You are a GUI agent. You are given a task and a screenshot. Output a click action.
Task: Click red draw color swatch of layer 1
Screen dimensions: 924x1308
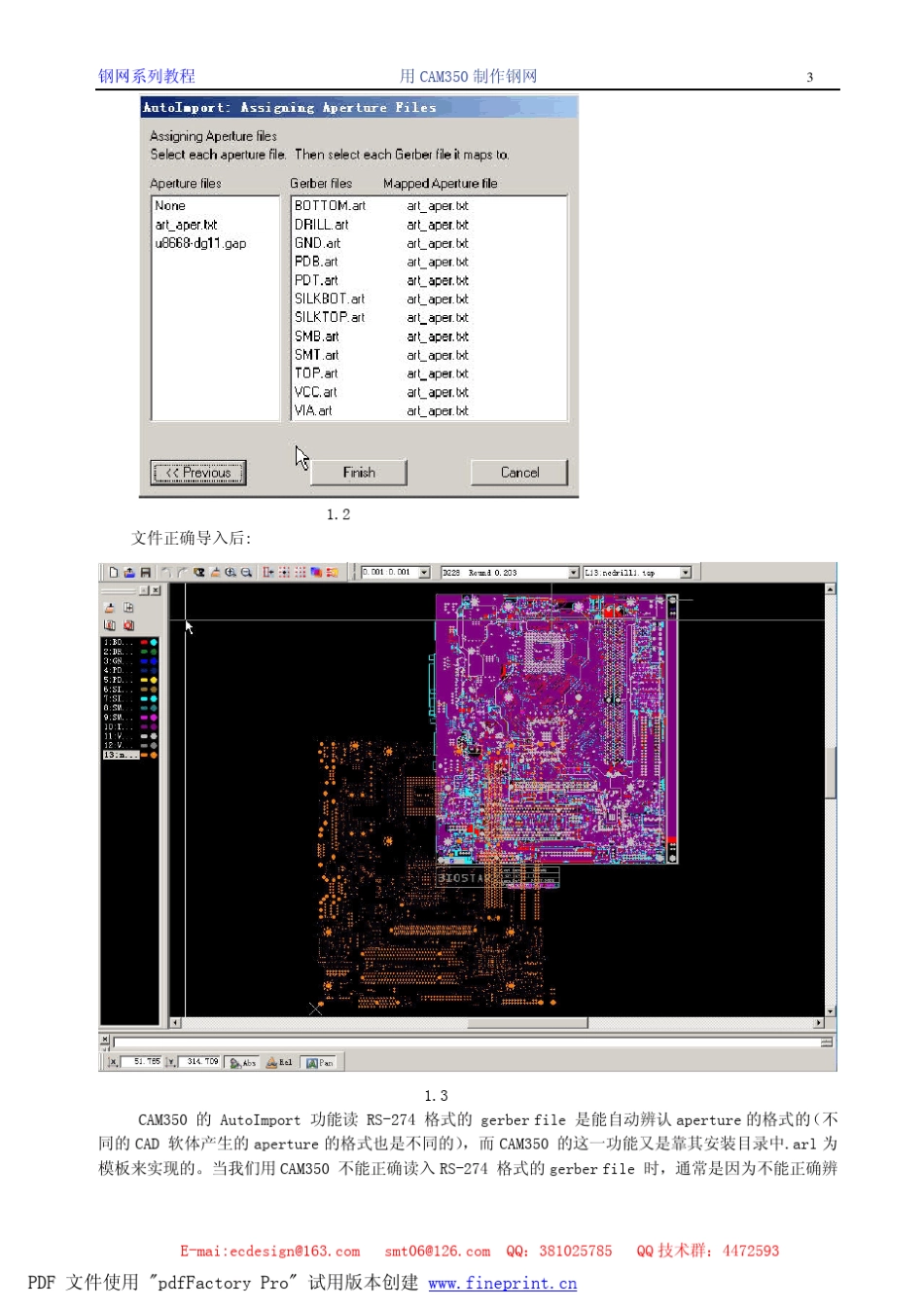tap(144, 642)
